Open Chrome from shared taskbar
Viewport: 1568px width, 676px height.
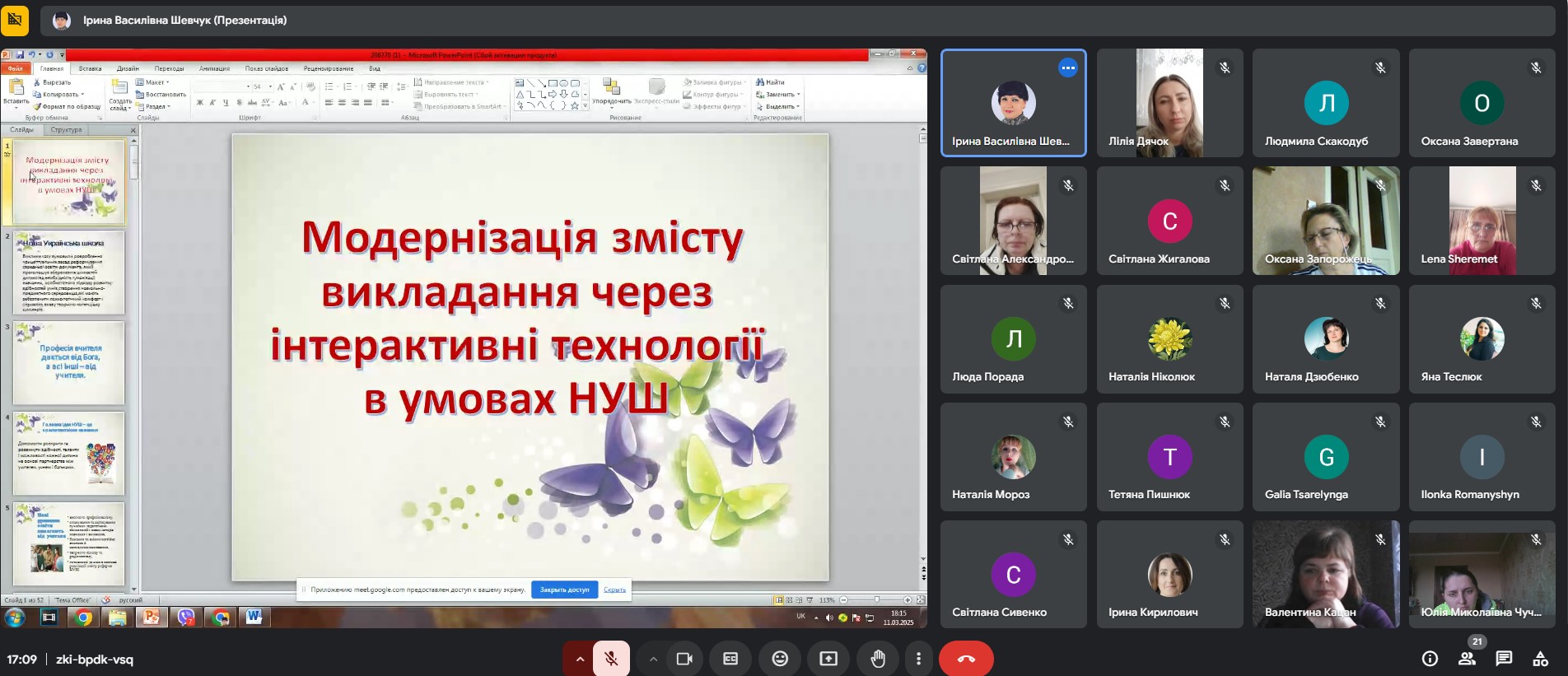point(83,618)
